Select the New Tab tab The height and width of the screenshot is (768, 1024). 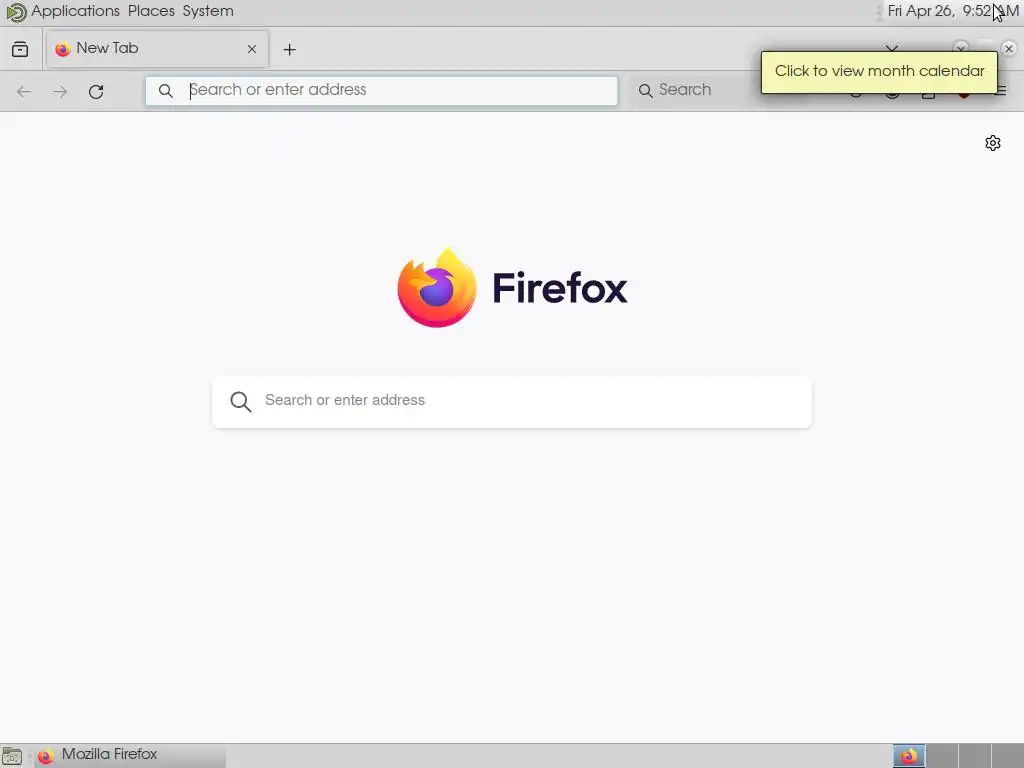(x=157, y=49)
